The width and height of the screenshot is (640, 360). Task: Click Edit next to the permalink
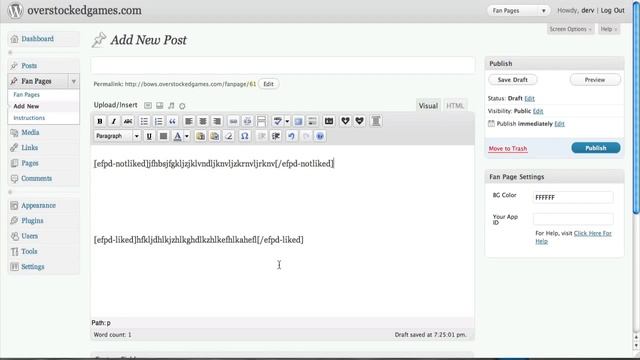pos(268,84)
